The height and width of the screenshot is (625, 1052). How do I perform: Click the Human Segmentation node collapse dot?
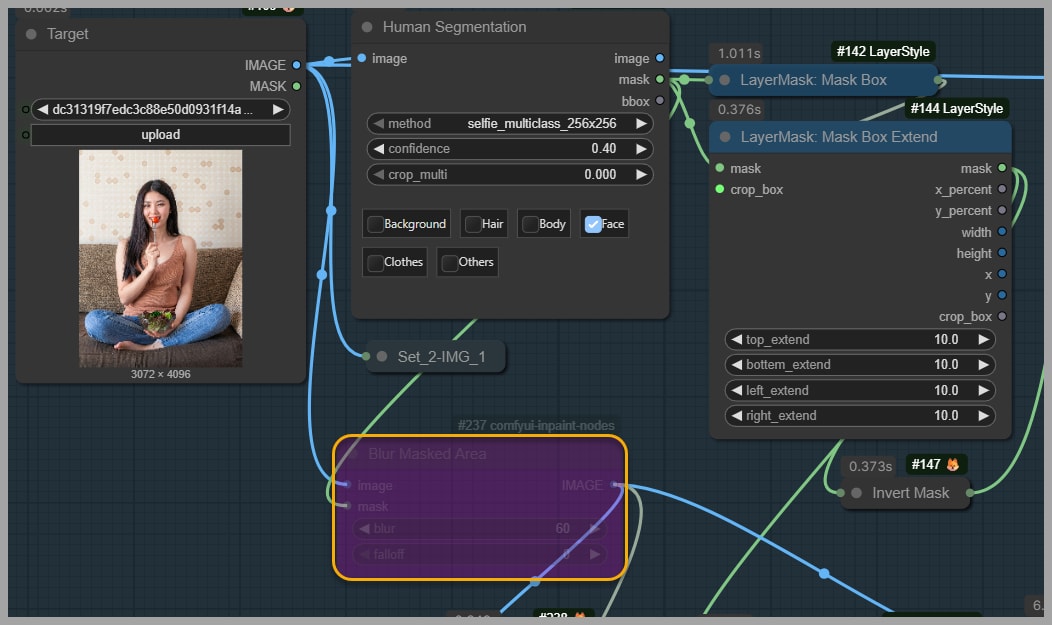click(367, 27)
